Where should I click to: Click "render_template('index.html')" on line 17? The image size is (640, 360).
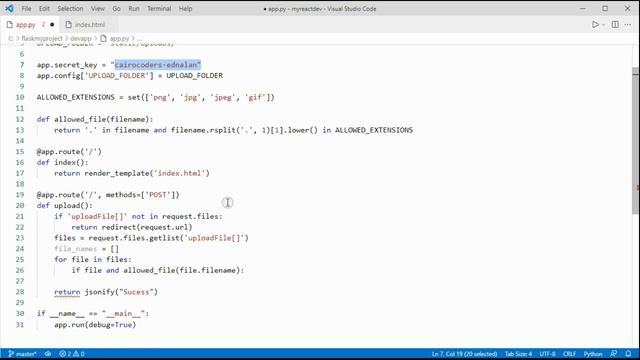coord(147,173)
